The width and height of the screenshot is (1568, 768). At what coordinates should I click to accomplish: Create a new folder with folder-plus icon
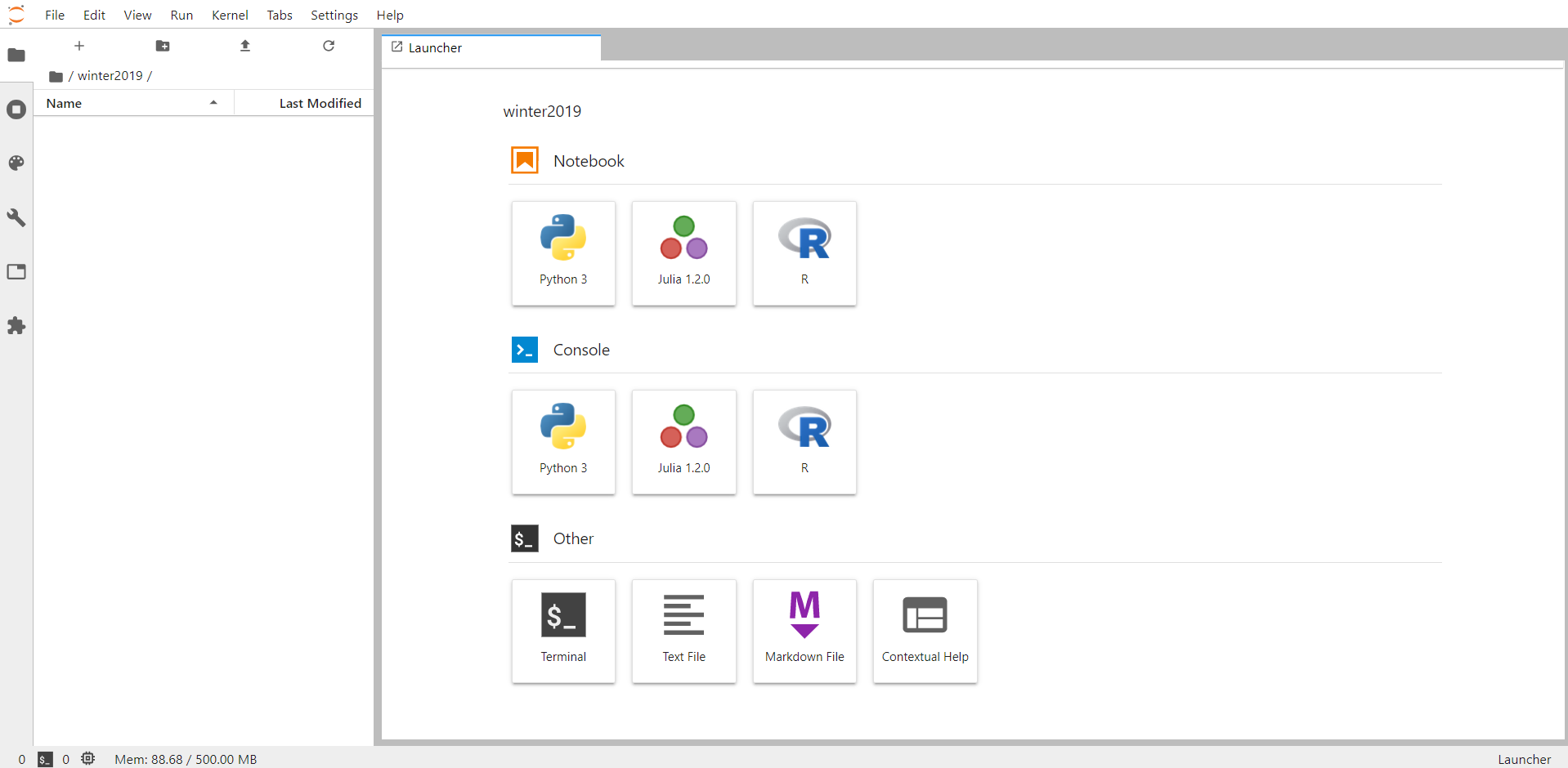coord(163,46)
